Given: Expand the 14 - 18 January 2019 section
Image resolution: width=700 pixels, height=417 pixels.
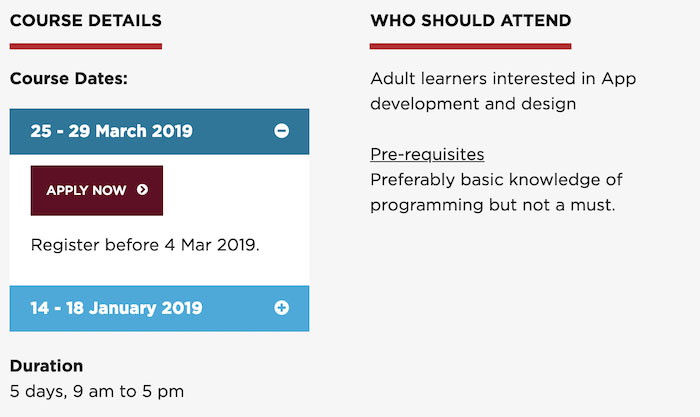Looking at the screenshot, I should coord(116,308).
